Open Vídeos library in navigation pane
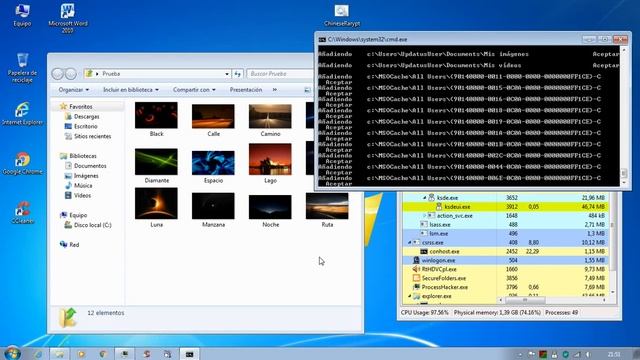The image size is (640, 360). [82, 196]
